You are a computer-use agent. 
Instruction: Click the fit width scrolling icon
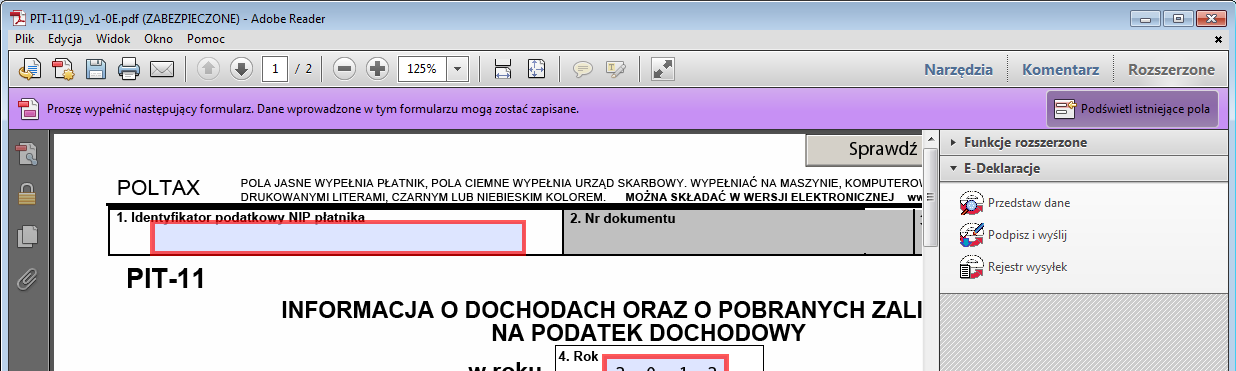pyautogui.click(x=503, y=69)
